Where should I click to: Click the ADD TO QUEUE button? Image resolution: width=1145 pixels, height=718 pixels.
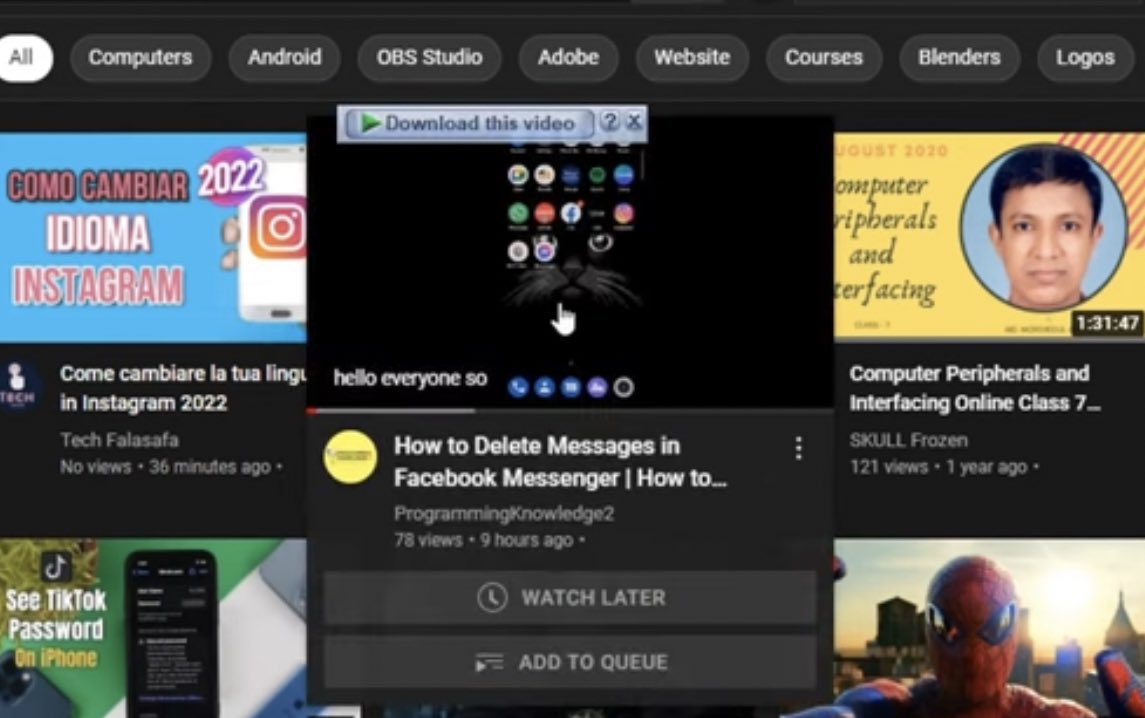[570, 662]
